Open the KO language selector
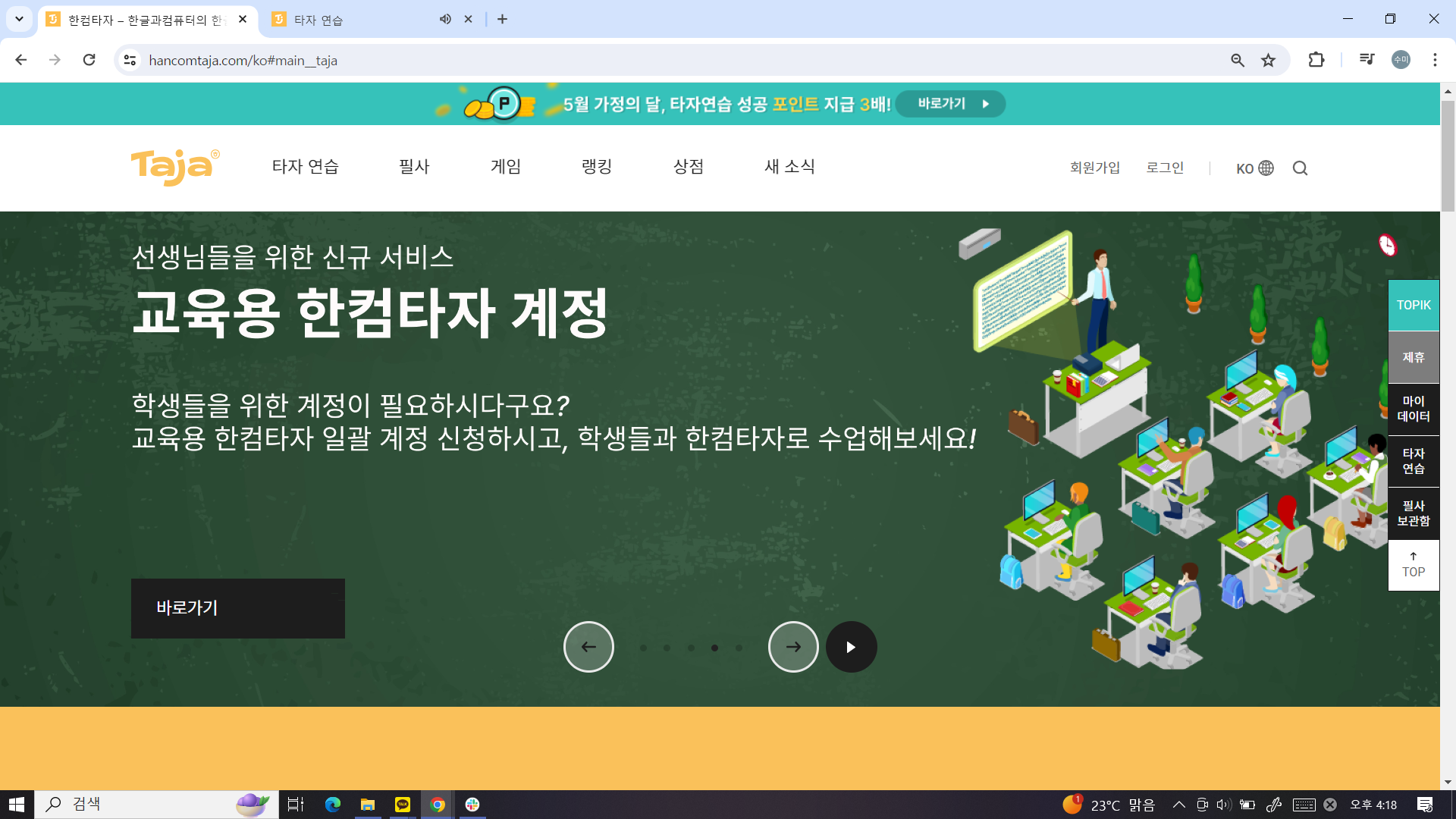This screenshot has height=819, width=1456. [x=1254, y=168]
